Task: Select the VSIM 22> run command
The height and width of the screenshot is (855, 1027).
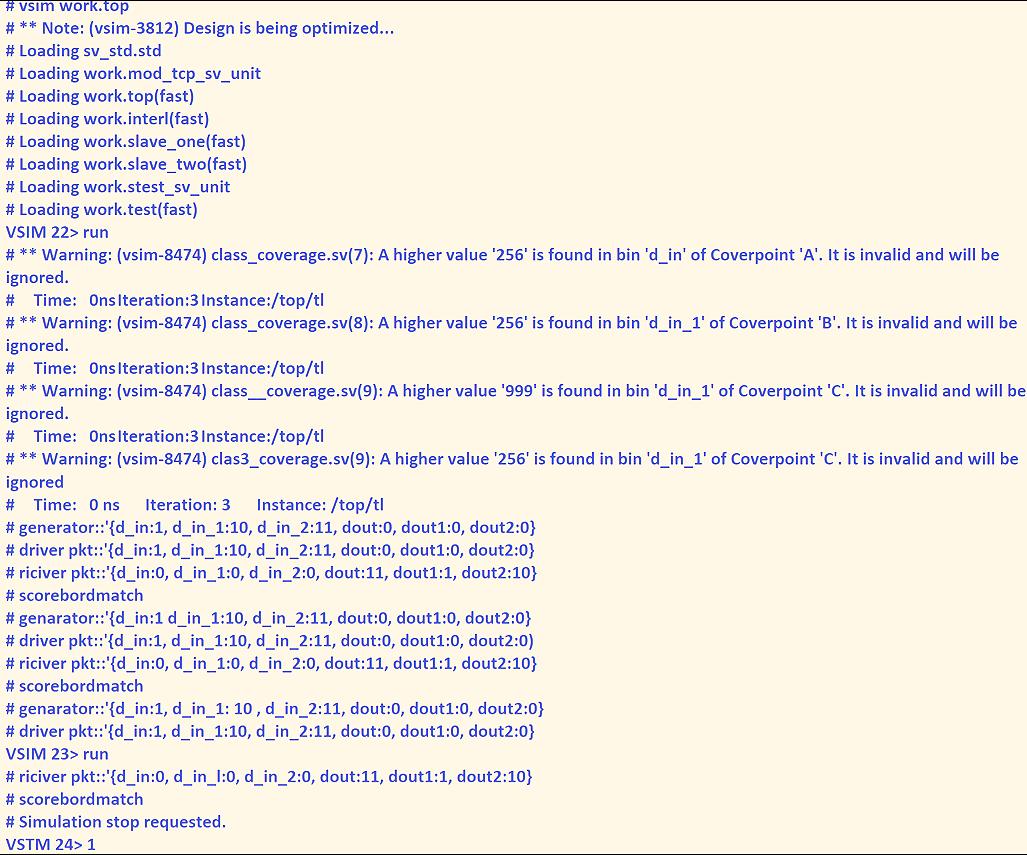Action: click(x=57, y=232)
